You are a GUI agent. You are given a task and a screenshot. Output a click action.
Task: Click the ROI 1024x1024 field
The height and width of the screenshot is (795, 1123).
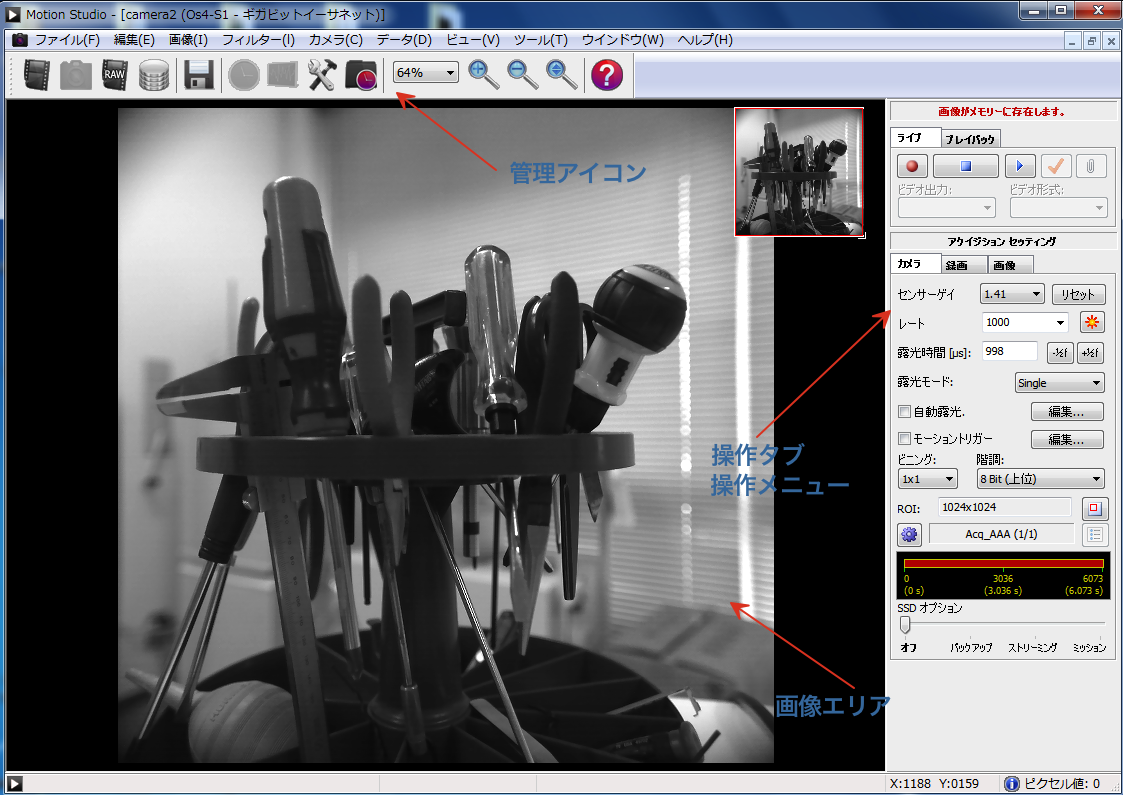coord(1005,508)
